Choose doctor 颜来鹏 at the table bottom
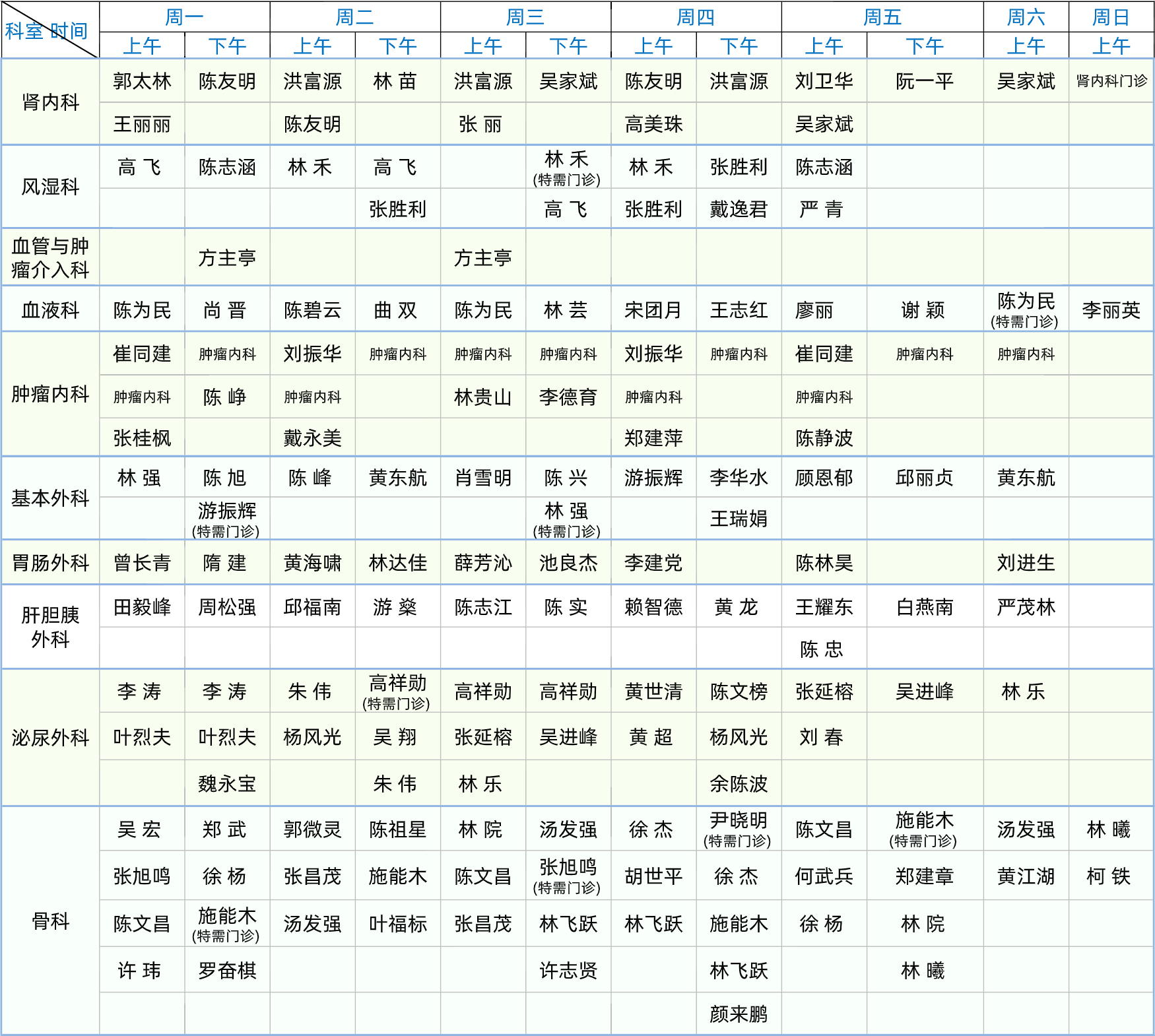This screenshot has height=1036, width=1155. click(x=739, y=1014)
